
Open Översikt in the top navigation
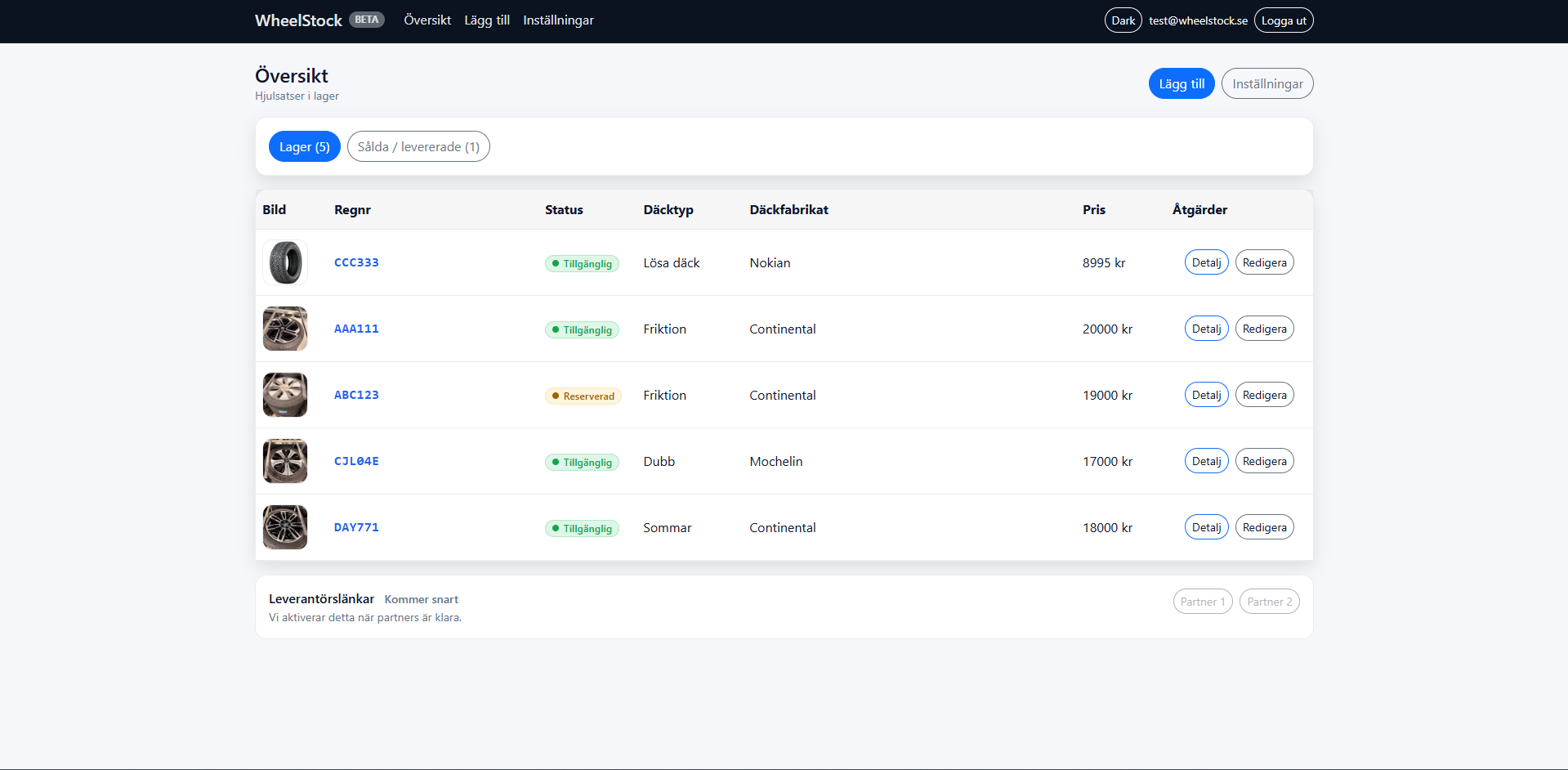(x=427, y=20)
